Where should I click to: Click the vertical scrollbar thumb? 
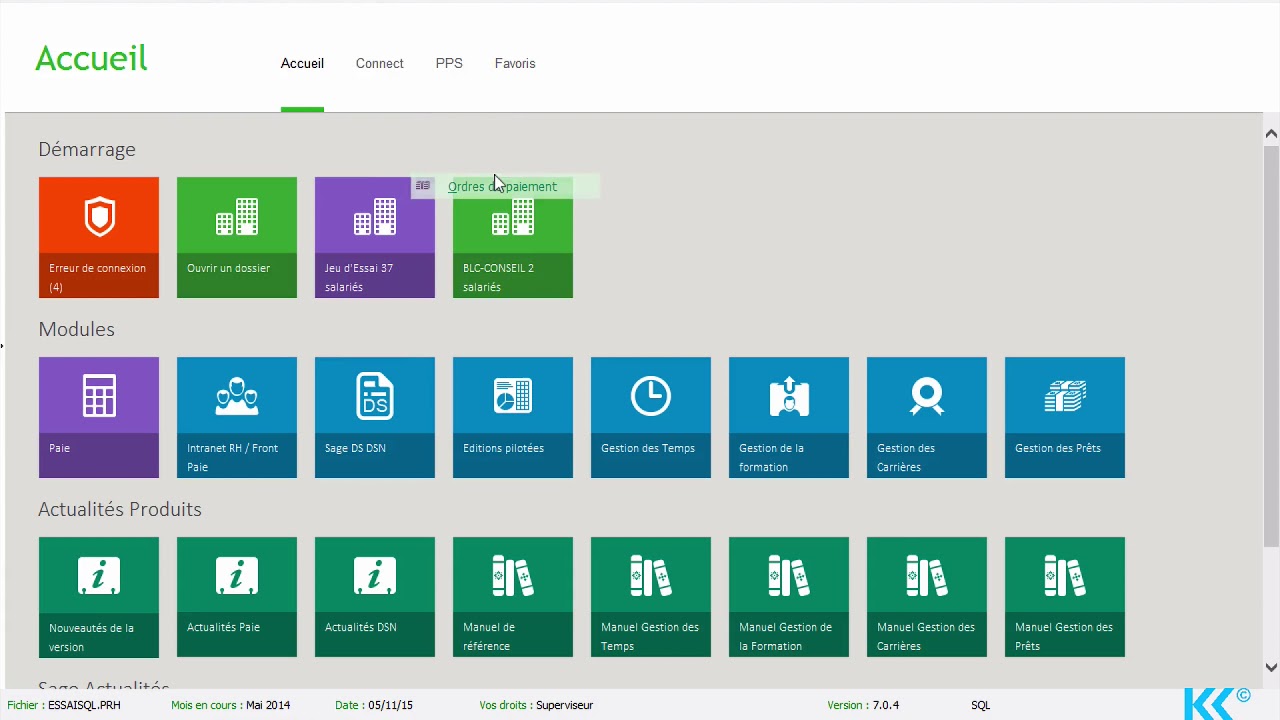click(x=1271, y=345)
